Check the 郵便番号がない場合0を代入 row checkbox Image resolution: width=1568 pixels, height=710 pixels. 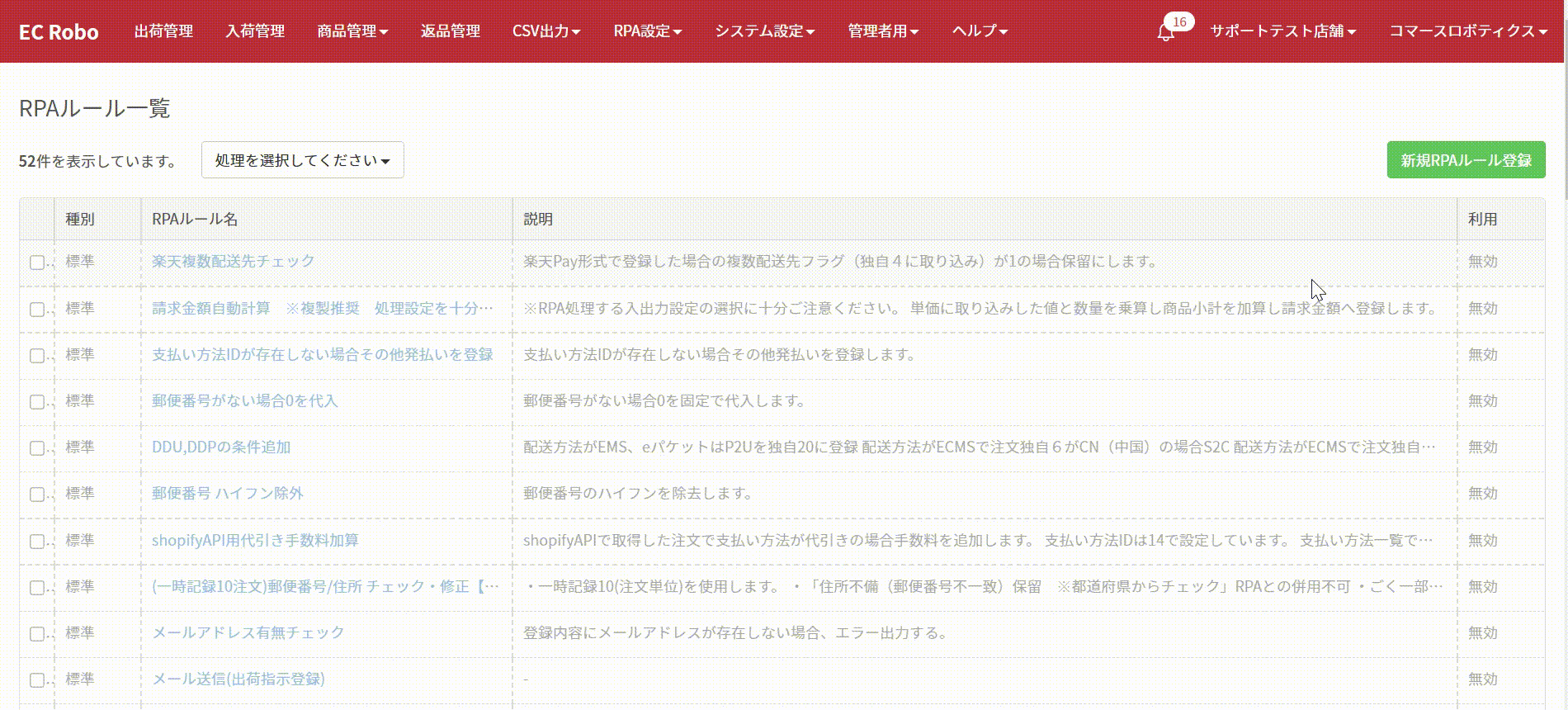37,402
